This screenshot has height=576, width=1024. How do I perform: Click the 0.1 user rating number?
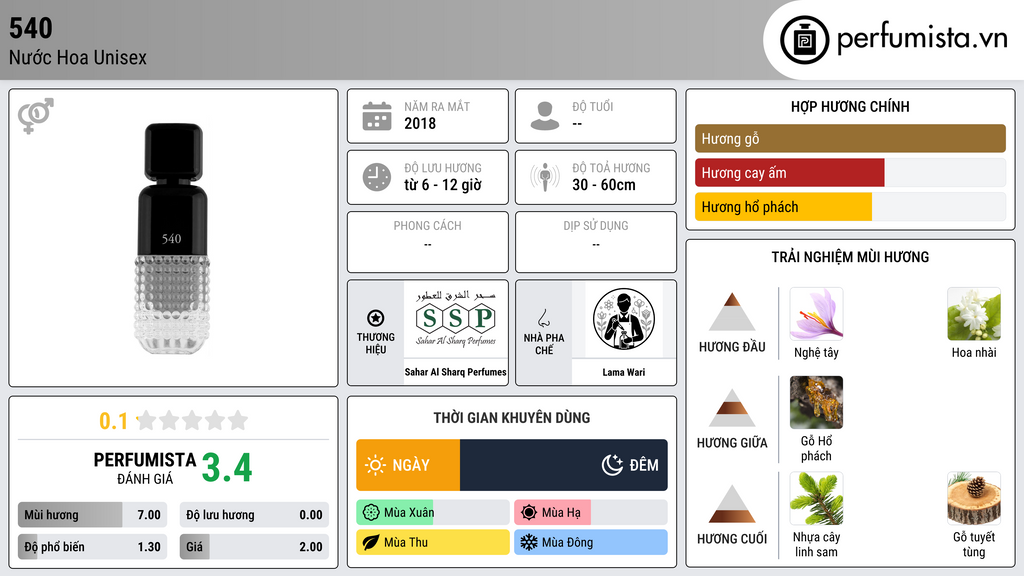[x=114, y=421]
